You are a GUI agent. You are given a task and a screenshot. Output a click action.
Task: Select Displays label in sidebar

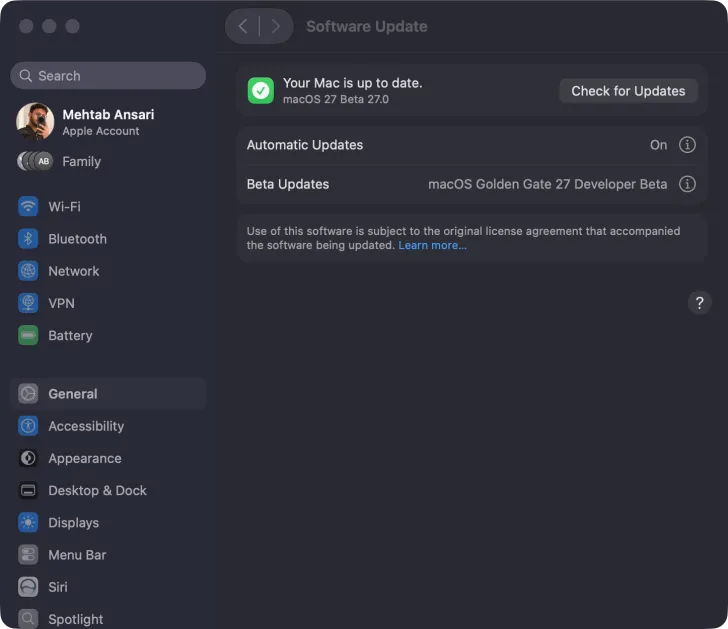tap(73, 523)
